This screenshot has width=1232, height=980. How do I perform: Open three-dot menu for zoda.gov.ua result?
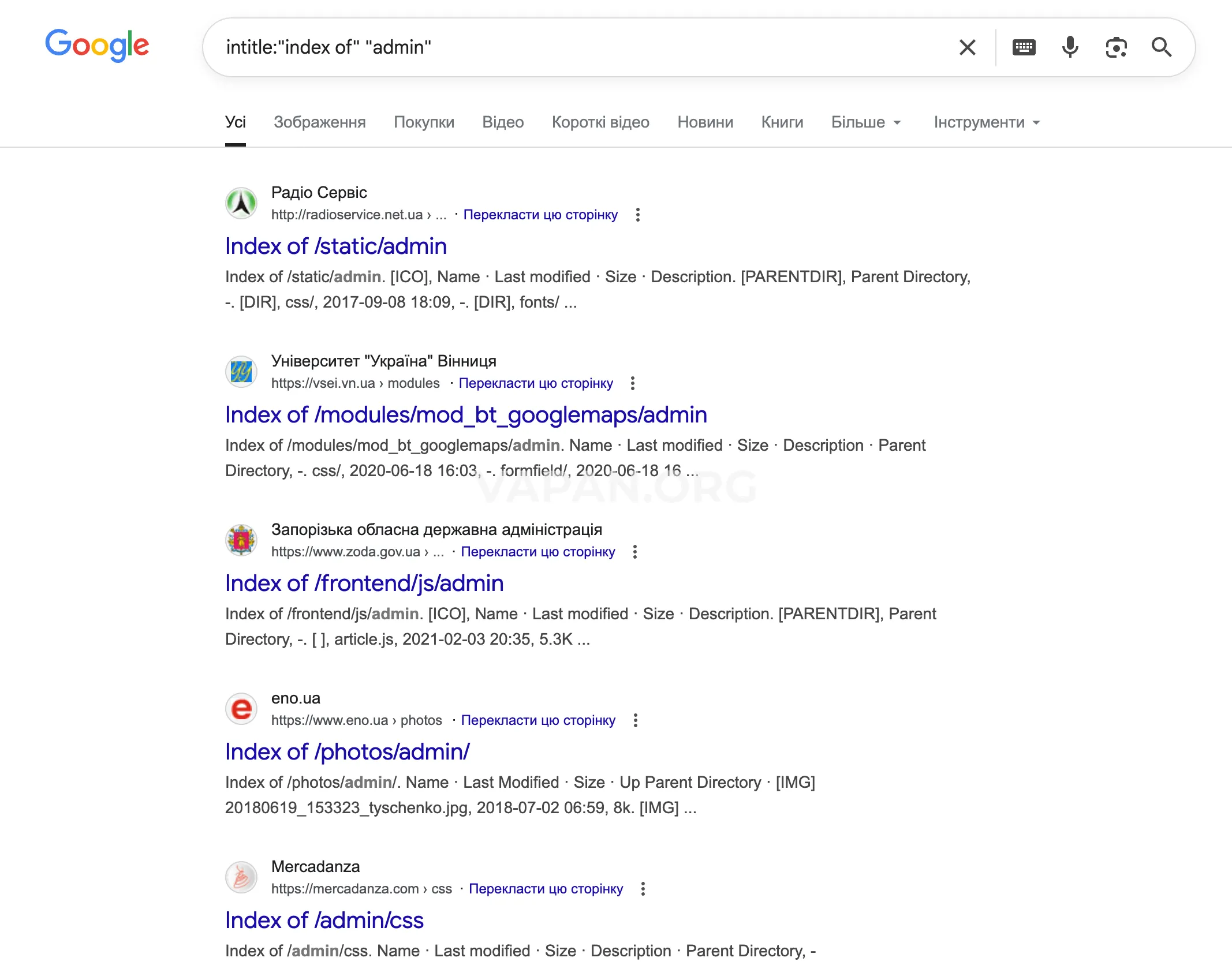(635, 552)
